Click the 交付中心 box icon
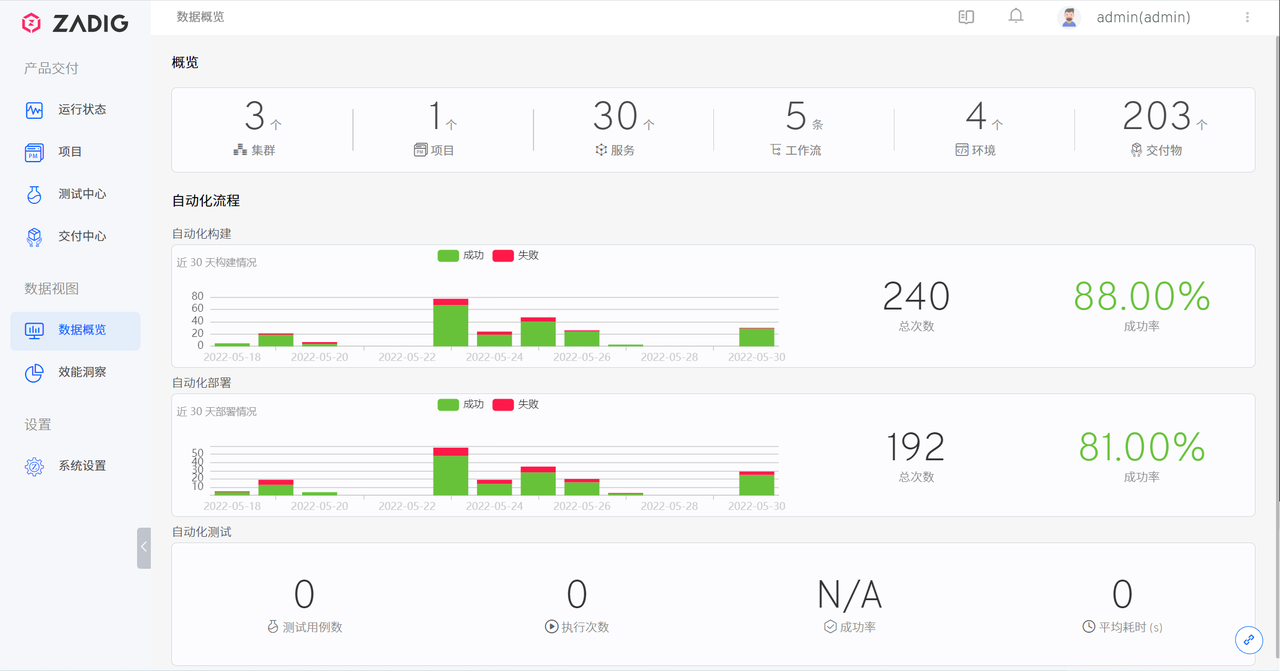Image resolution: width=1280 pixels, height=671 pixels. coord(34,237)
